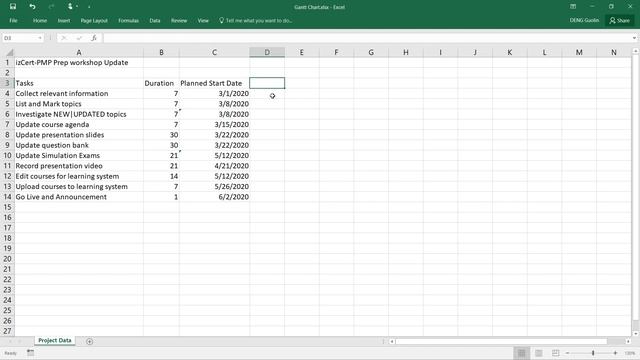Image resolution: width=640 pixels, height=360 pixels.
Task: Redo the undone action
Action: point(51,7)
